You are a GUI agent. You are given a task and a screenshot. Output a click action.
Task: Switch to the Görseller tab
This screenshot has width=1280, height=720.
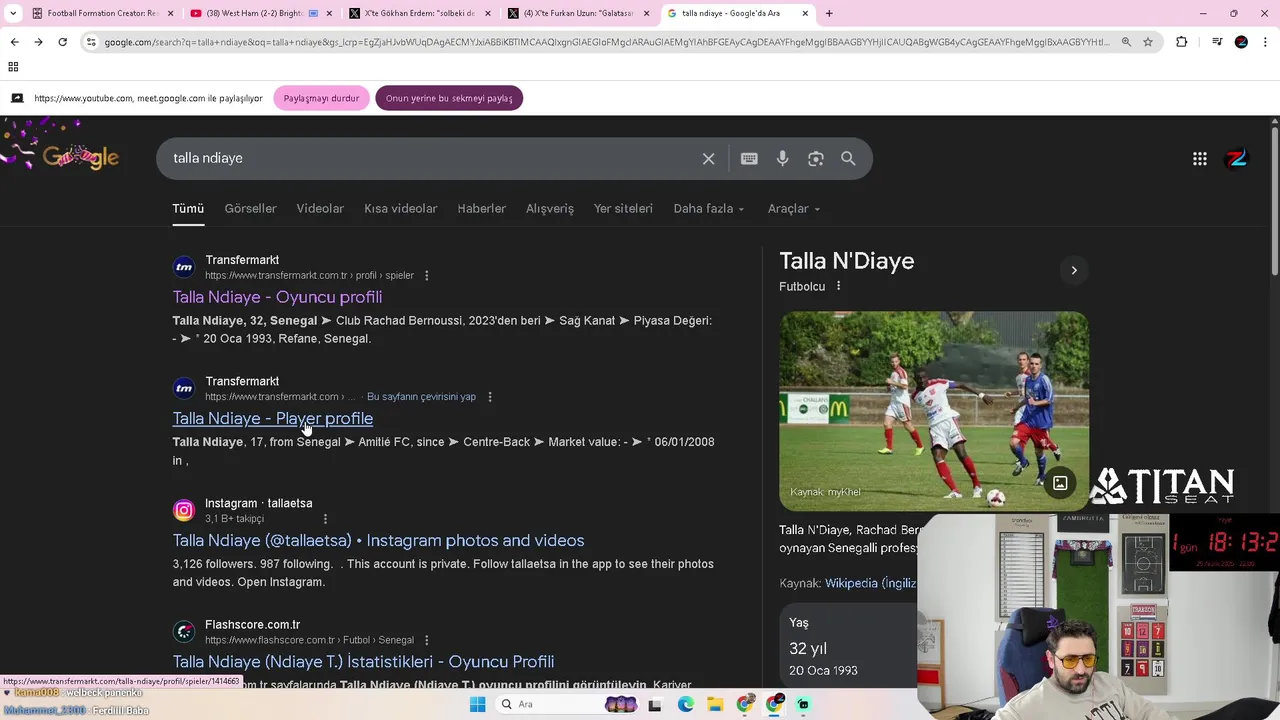pyautogui.click(x=250, y=208)
